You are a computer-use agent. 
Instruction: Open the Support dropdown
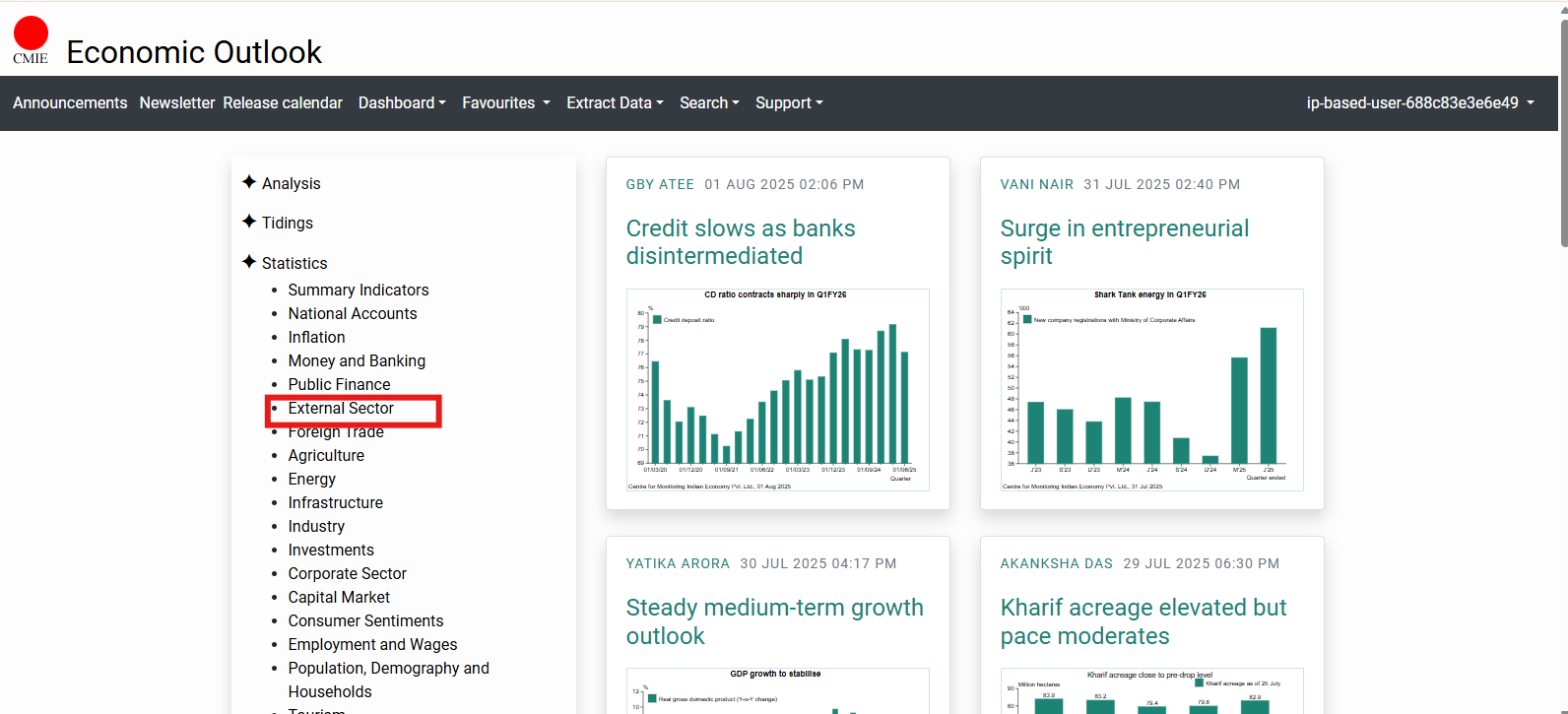(x=789, y=103)
